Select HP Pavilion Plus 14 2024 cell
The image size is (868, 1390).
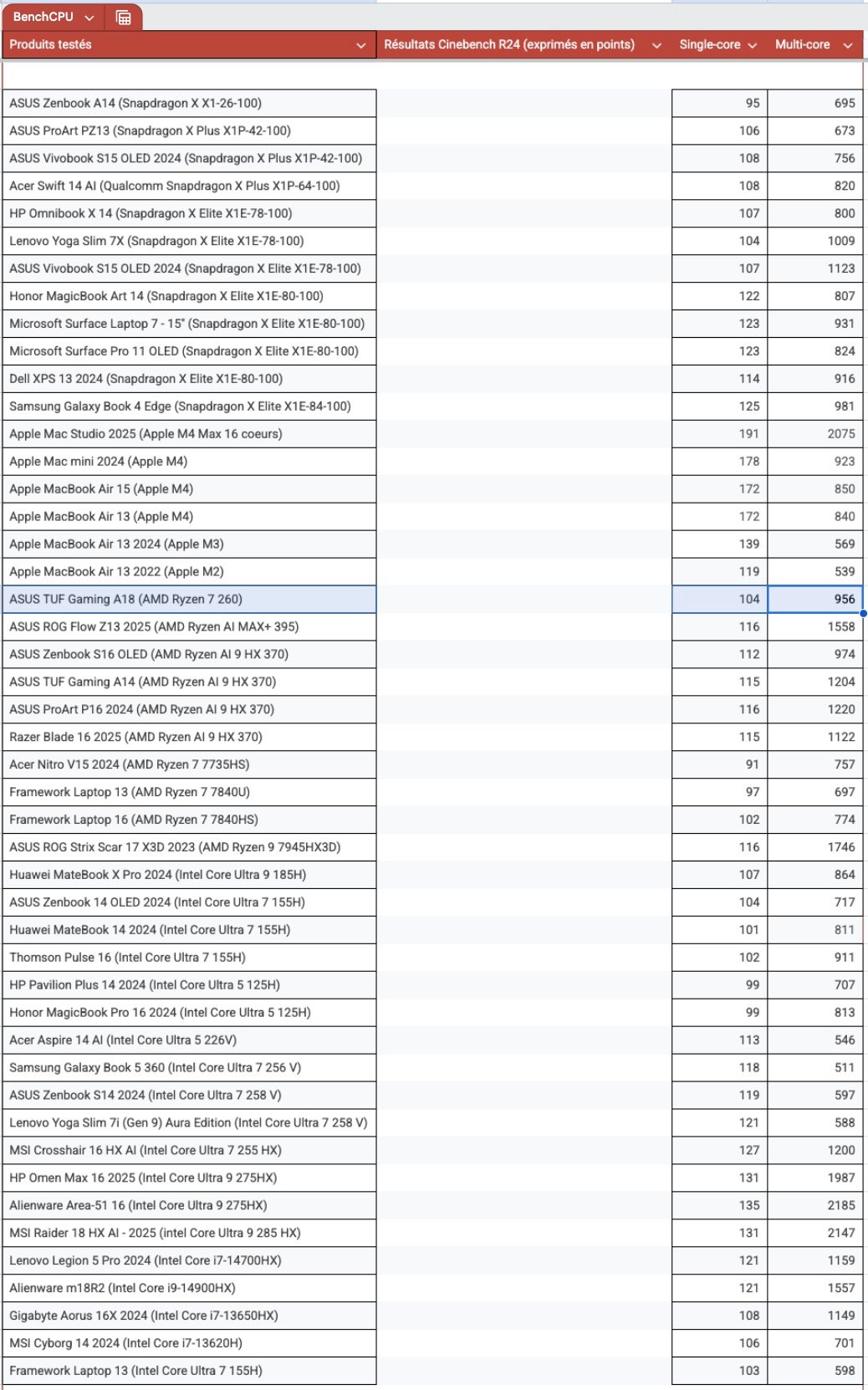(189, 986)
